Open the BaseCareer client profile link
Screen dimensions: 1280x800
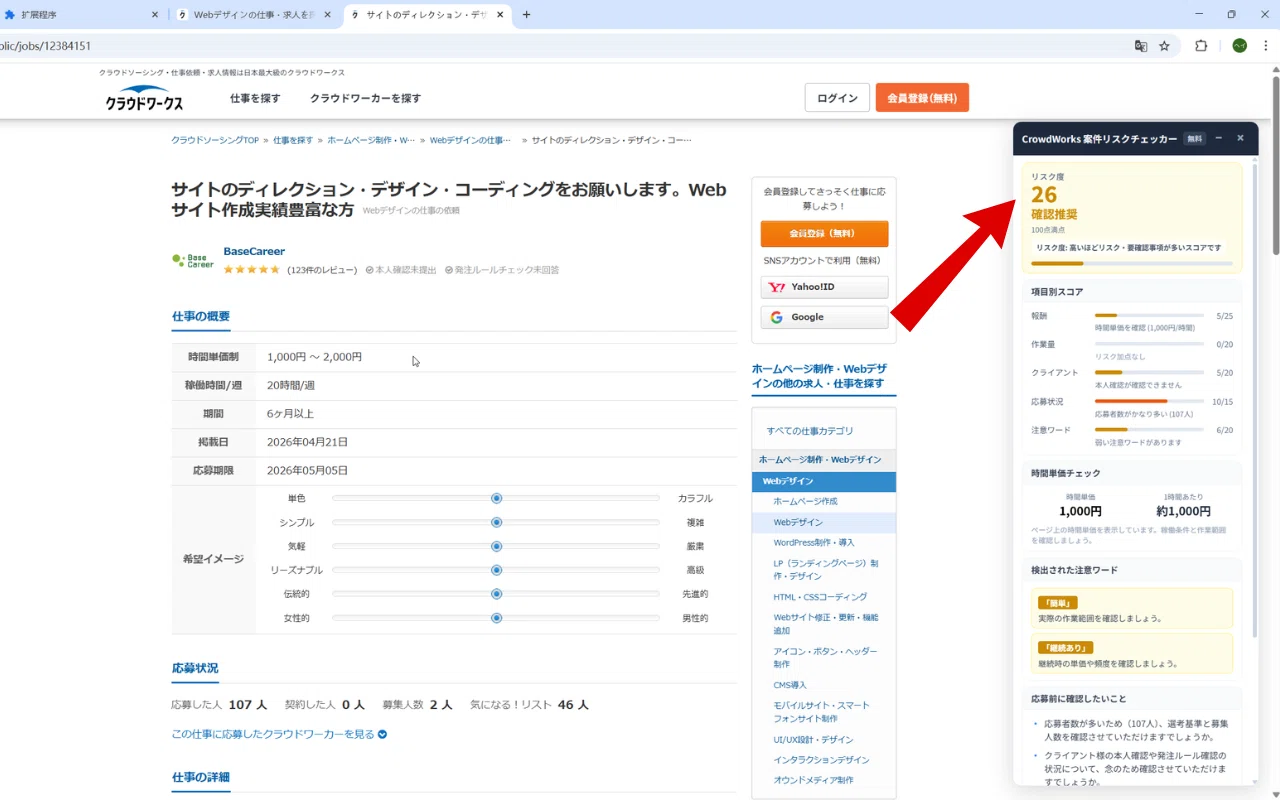254,252
